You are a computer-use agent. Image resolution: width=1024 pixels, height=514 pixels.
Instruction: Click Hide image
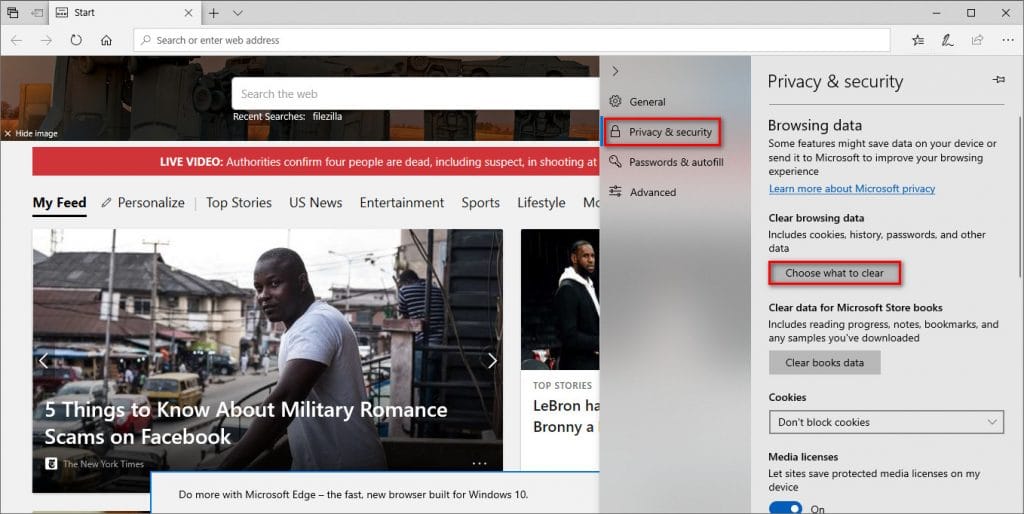coord(31,133)
